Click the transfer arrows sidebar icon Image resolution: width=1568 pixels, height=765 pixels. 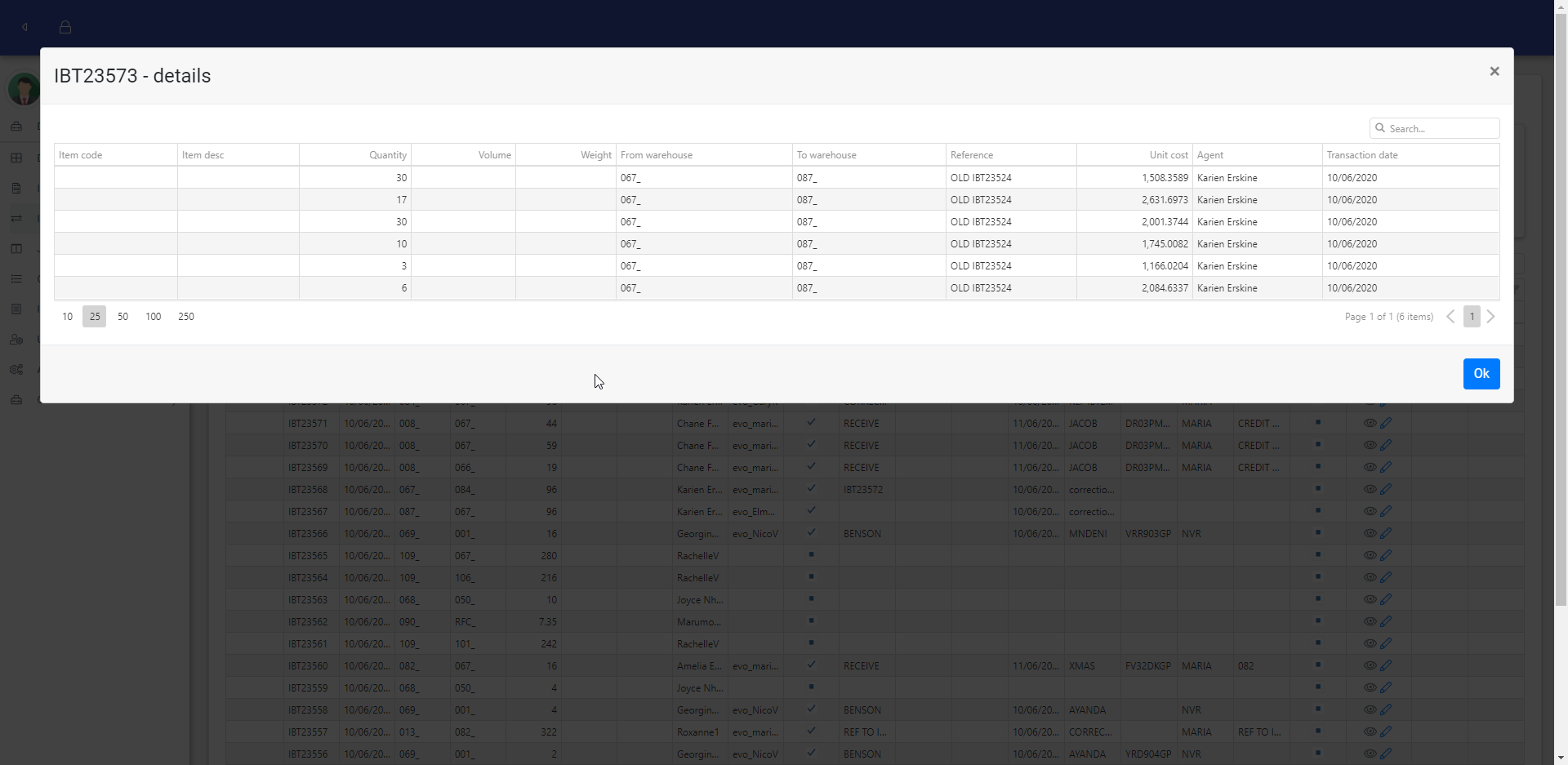16,218
